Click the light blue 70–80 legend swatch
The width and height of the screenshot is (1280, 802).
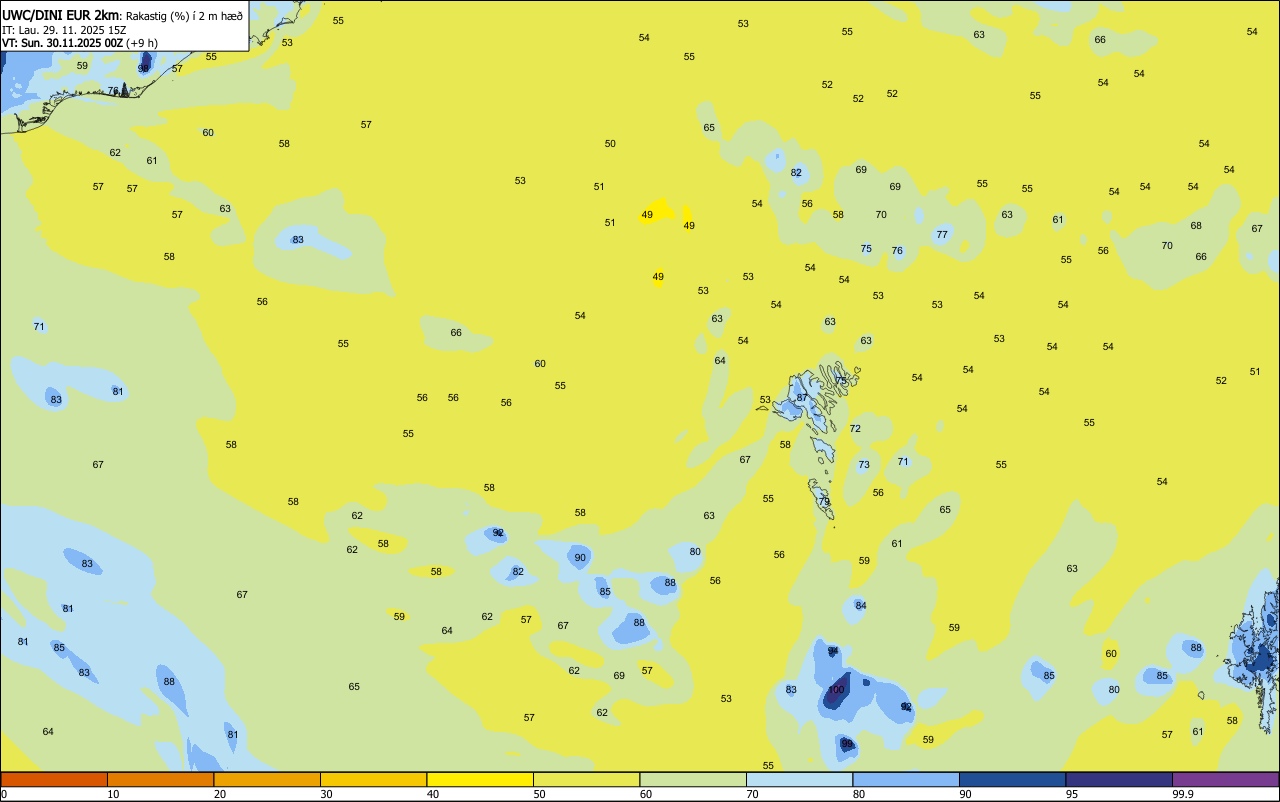799,779
